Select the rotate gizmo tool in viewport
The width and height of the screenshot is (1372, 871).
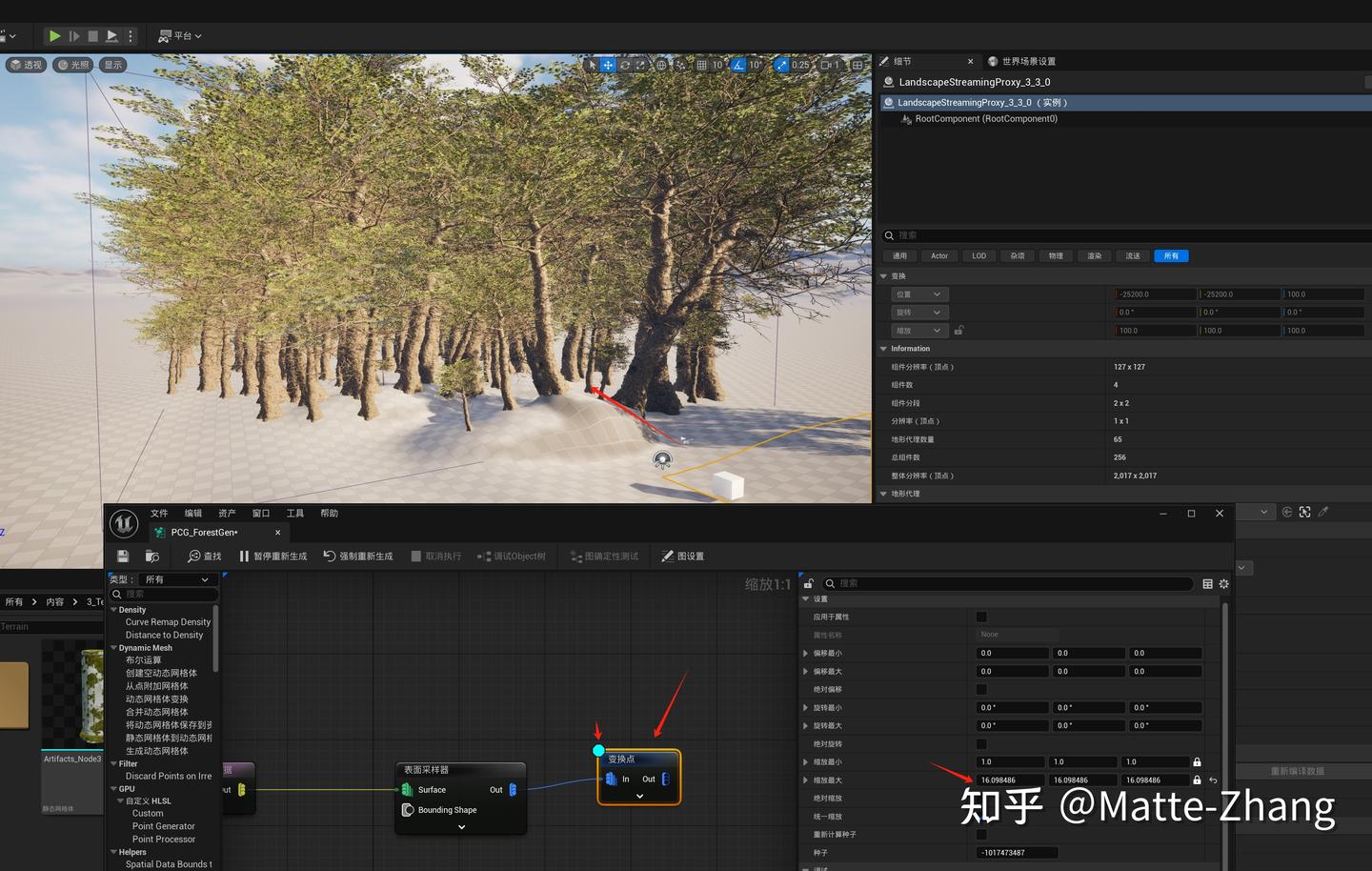tap(624, 65)
